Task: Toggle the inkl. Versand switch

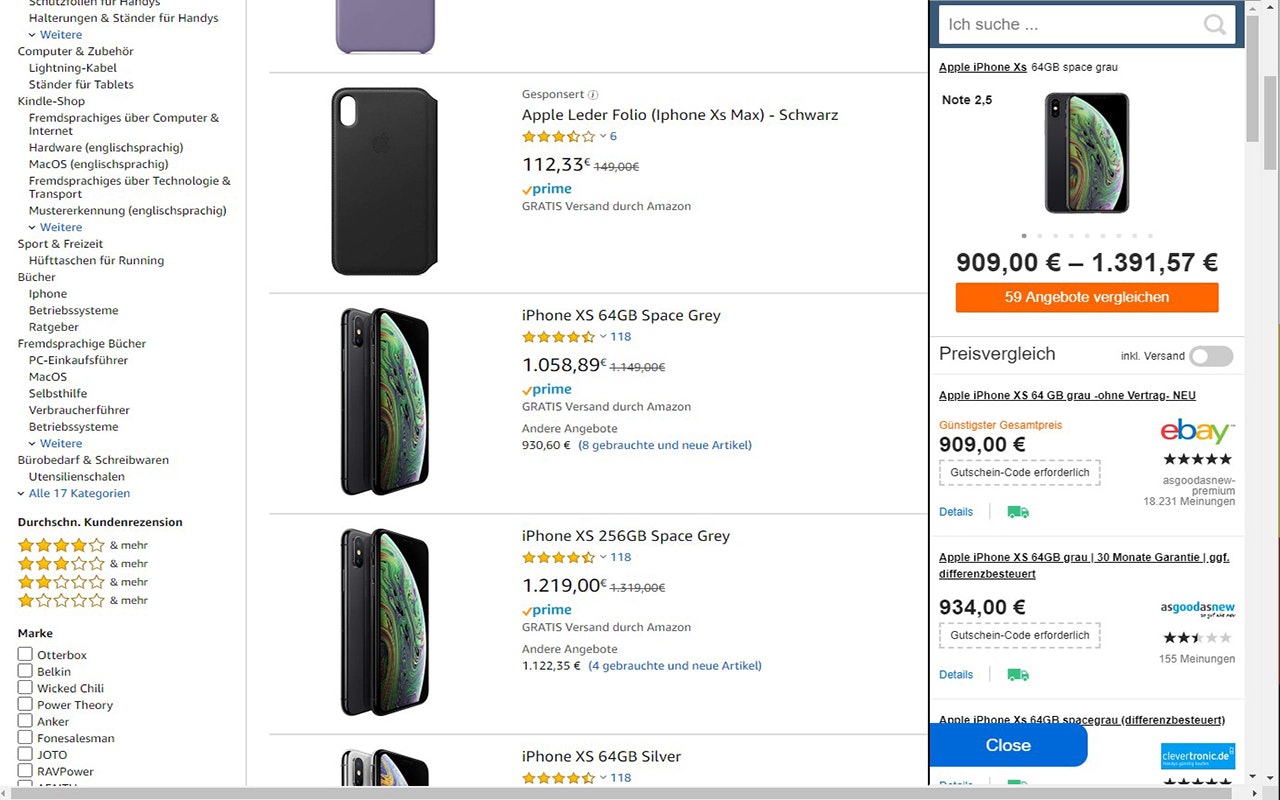Action: pos(1211,356)
